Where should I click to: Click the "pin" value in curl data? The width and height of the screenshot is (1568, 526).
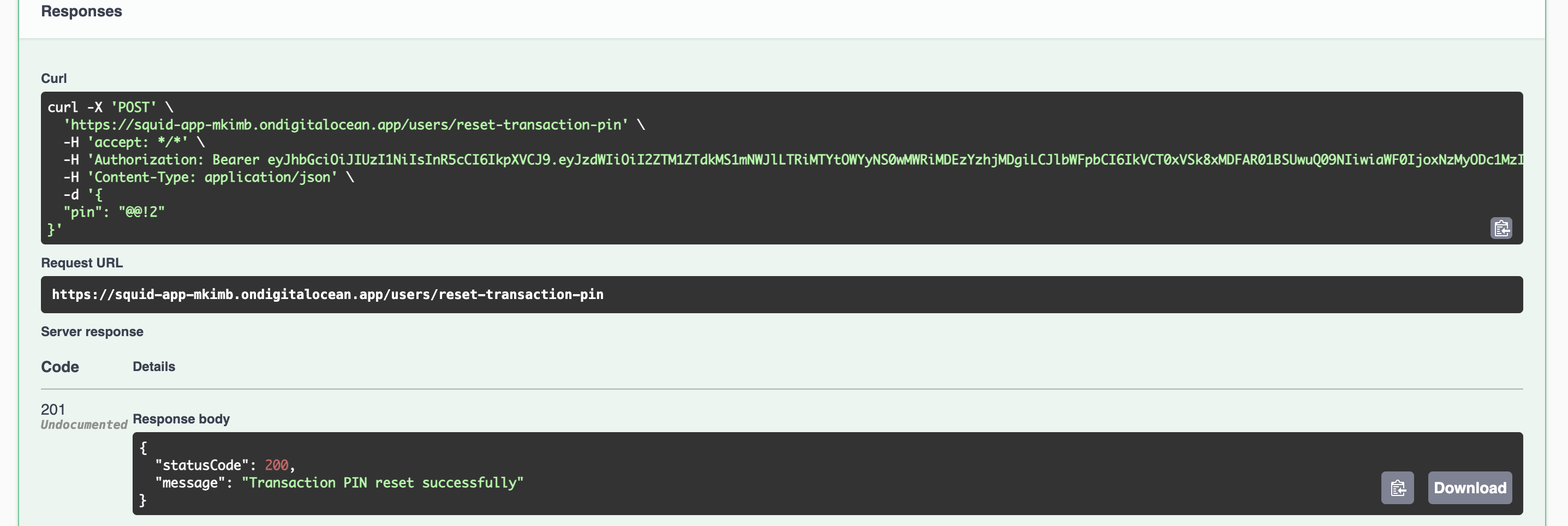tap(141, 212)
